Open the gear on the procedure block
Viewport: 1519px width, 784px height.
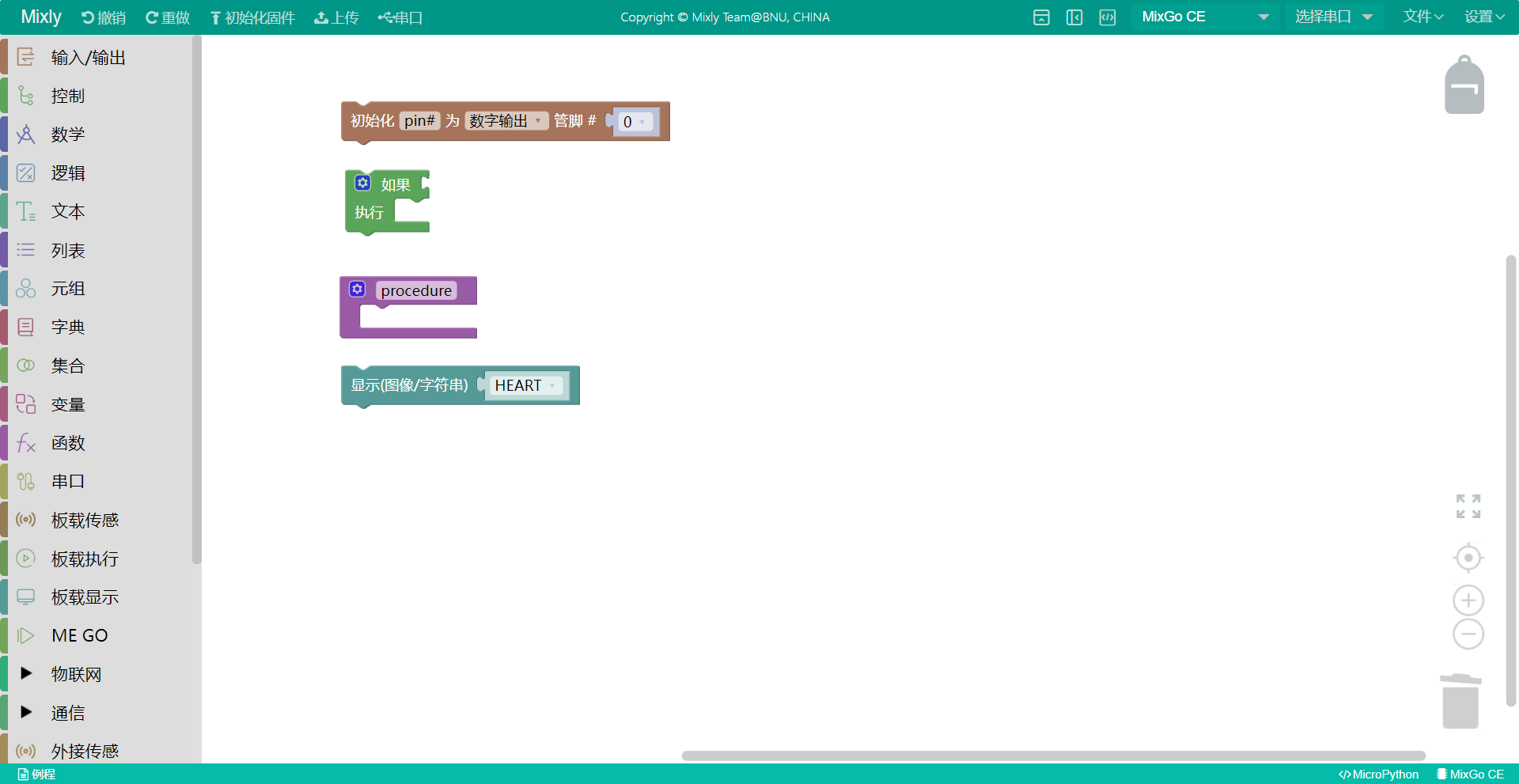point(358,289)
